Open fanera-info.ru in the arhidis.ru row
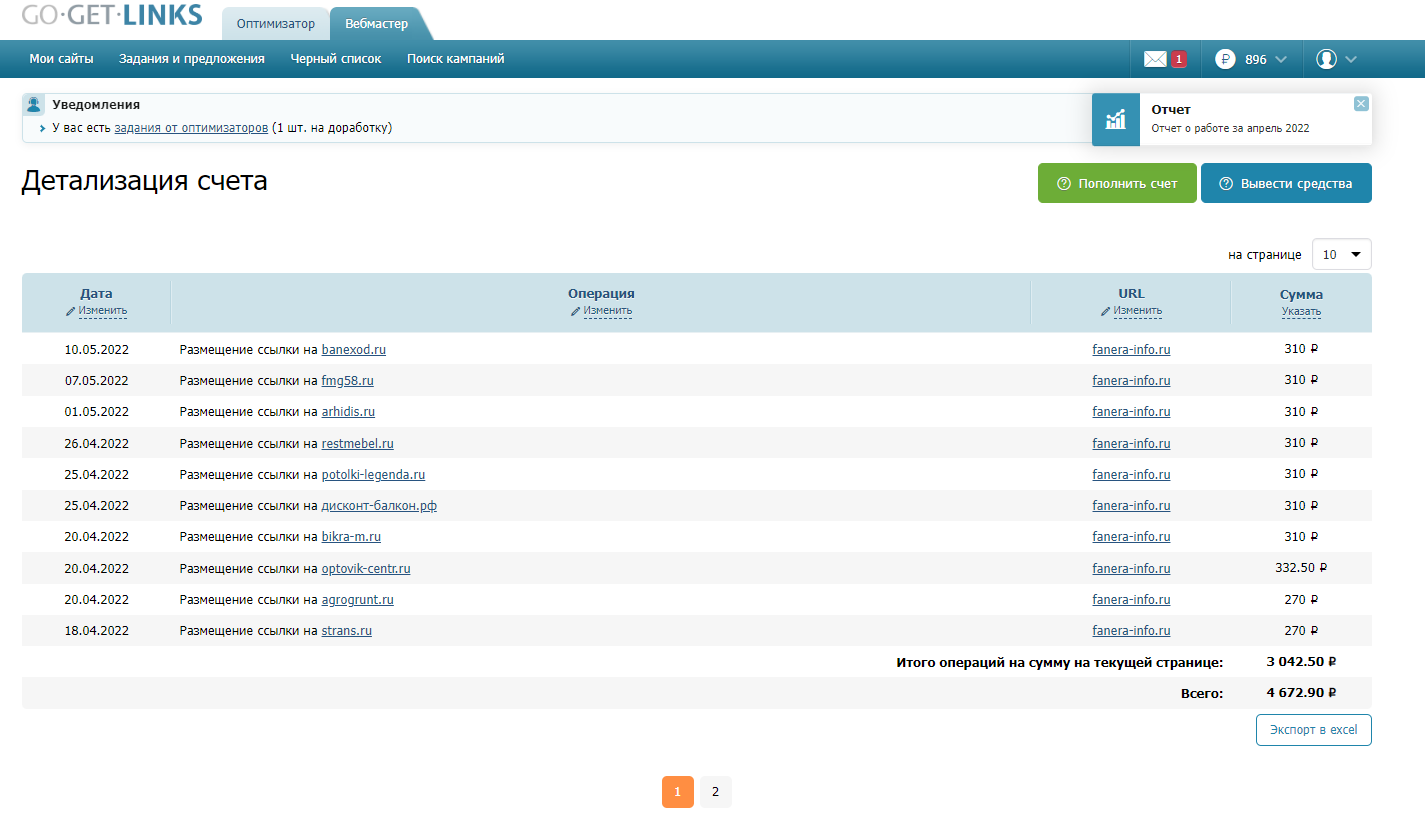The image size is (1425, 831). point(1131,412)
